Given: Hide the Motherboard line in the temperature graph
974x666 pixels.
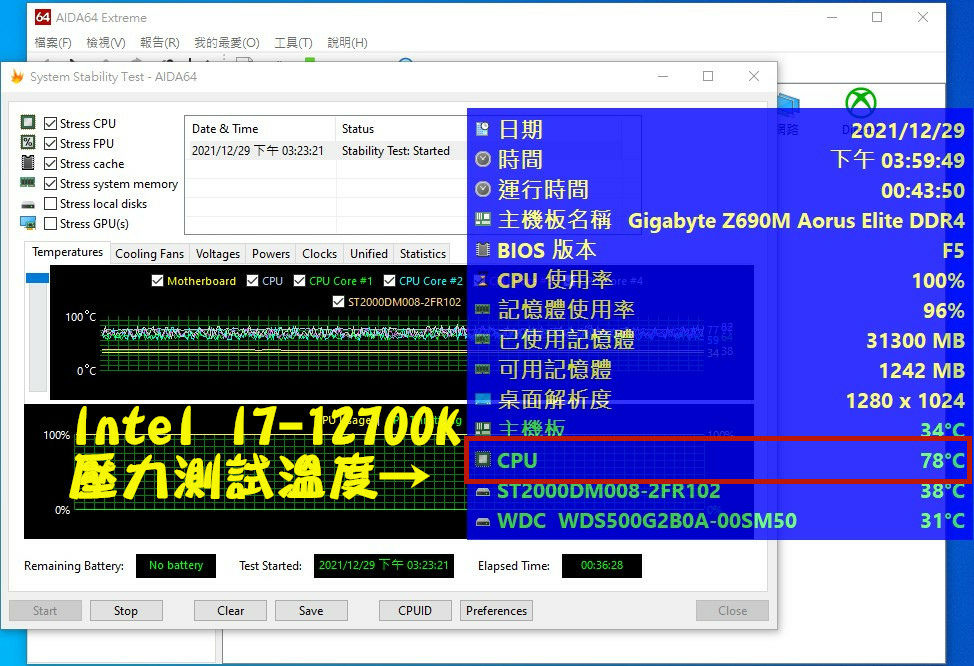Looking at the screenshot, I should [x=158, y=281].
